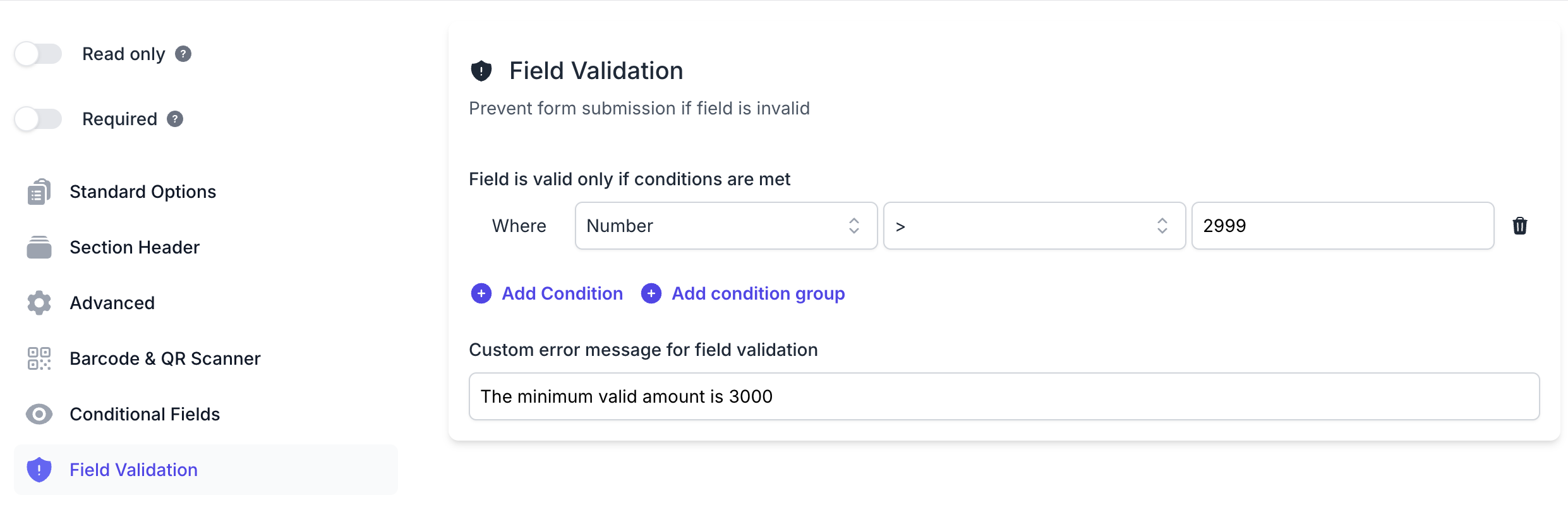
Task: Click the plus icon beside Add Condition
Action: tap(481, 293)
